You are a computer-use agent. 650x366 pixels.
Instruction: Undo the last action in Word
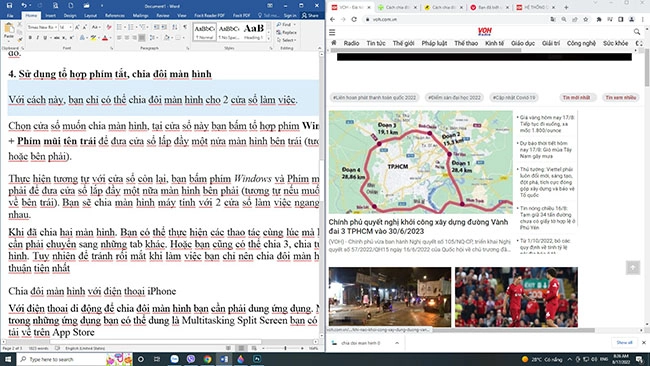pos(24,5)
